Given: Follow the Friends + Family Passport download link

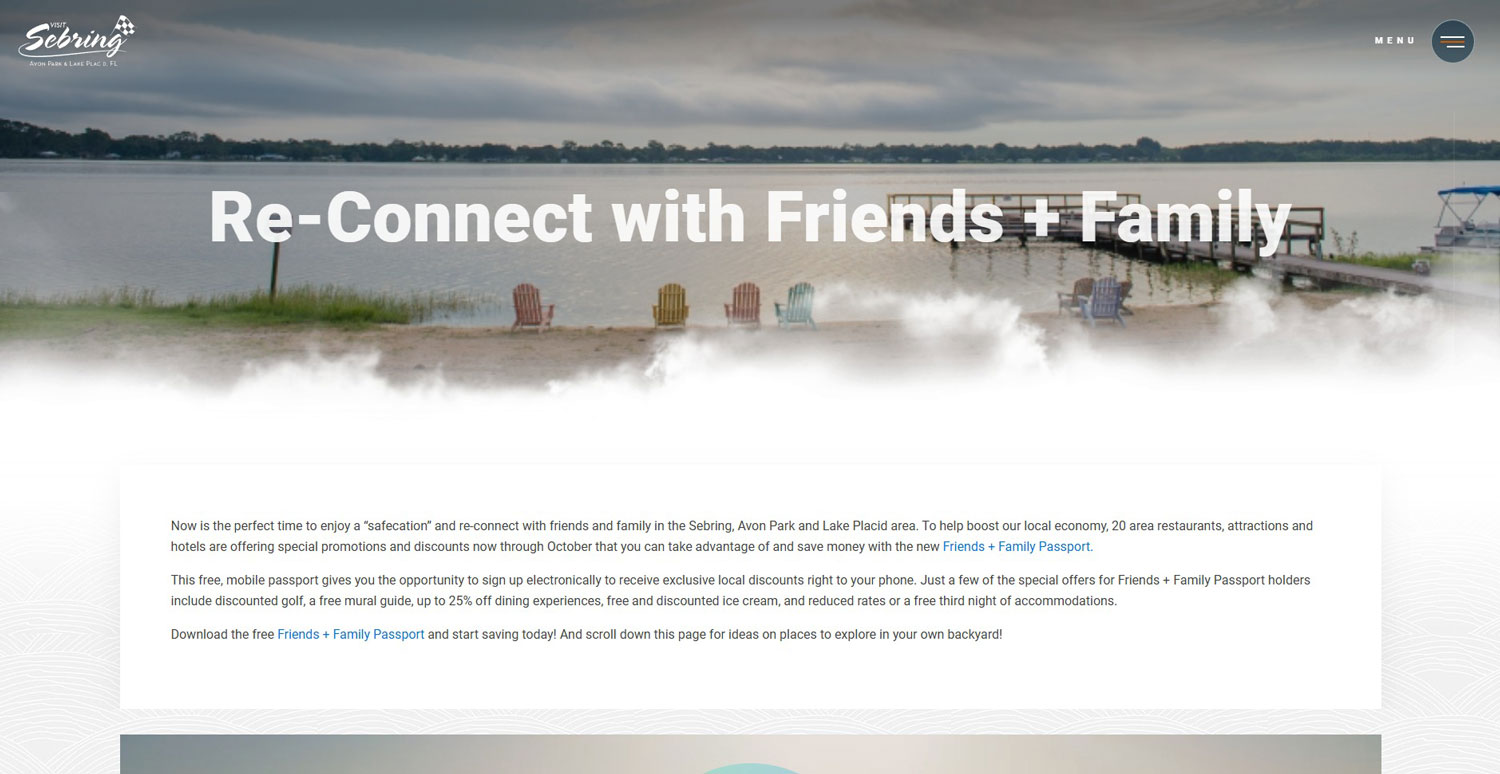Looking at the screenshot, I should (x=351, y=634).
